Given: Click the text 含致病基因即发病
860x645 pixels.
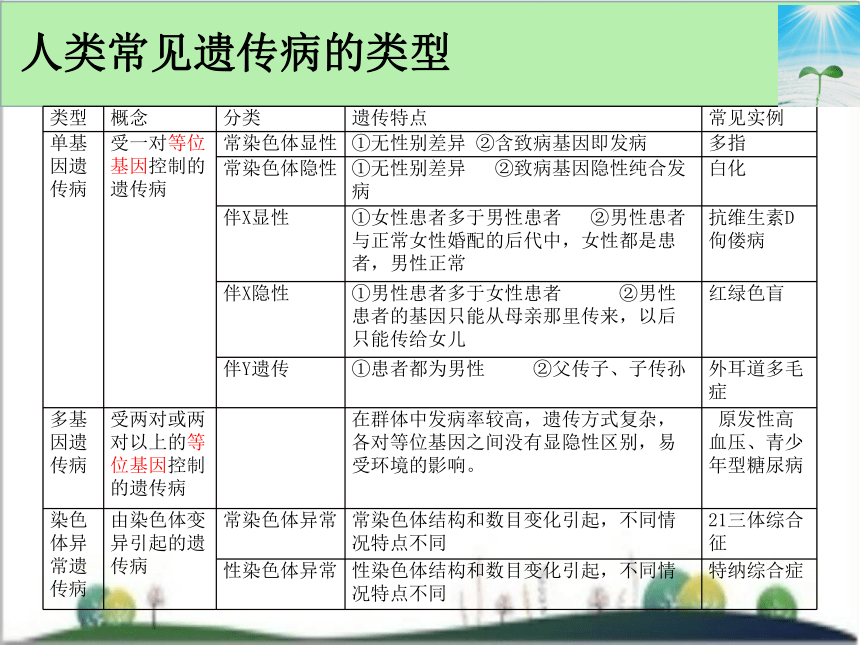Looking at the screenshot, I should (x=570, y=143).
